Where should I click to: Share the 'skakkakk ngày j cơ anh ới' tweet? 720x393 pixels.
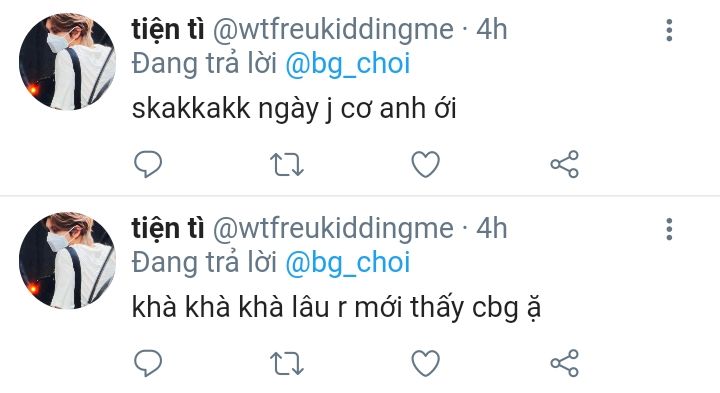[565, 164]
